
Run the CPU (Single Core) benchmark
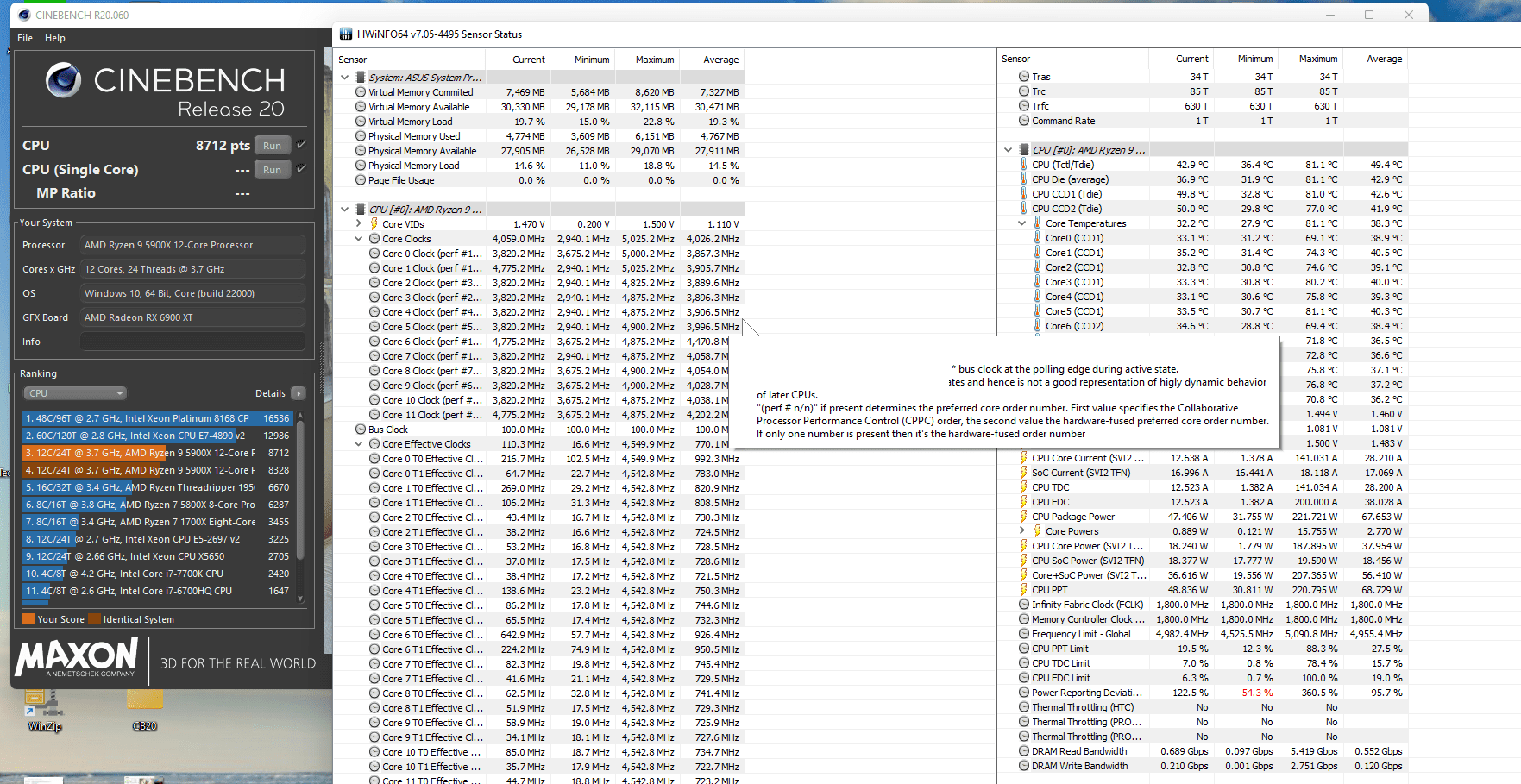(x=272, y=170)
